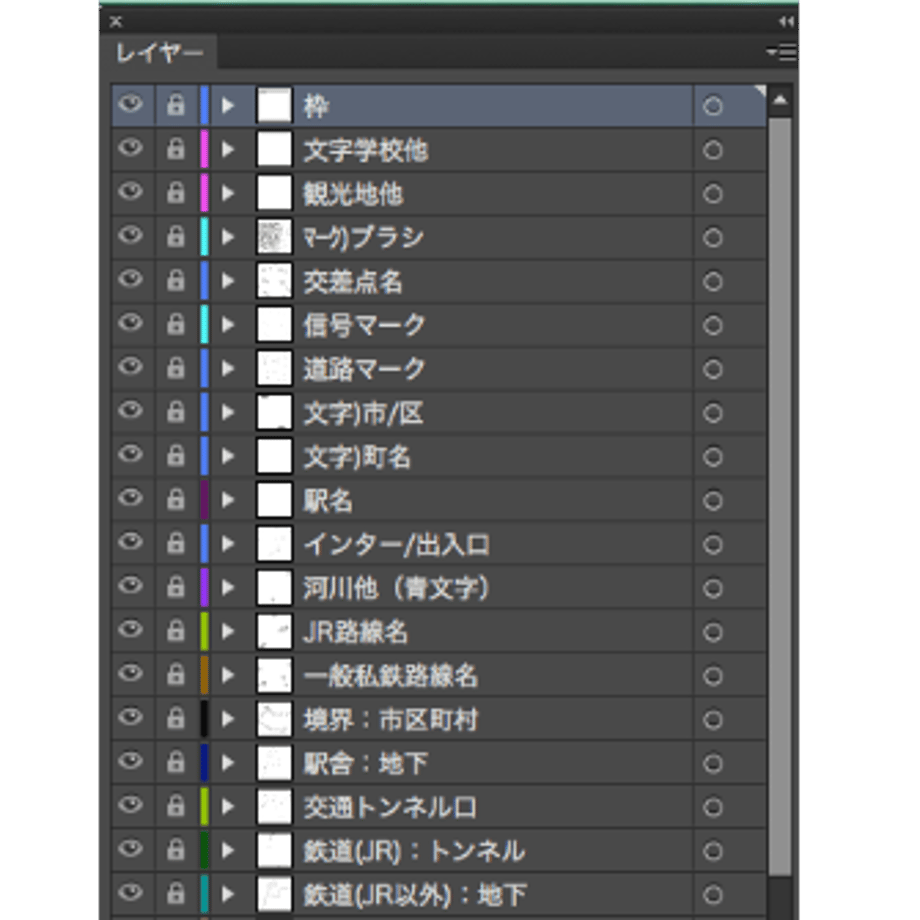Hide the 鉄道(JR)：トンネル layer
Screen dimensions: 920x920
[131, 849]
